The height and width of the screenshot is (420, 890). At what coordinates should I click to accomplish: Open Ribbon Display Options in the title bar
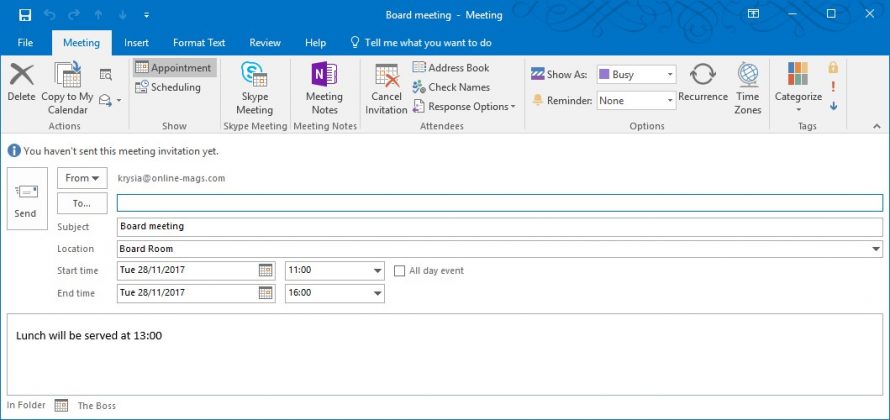[x=753, y=15]
